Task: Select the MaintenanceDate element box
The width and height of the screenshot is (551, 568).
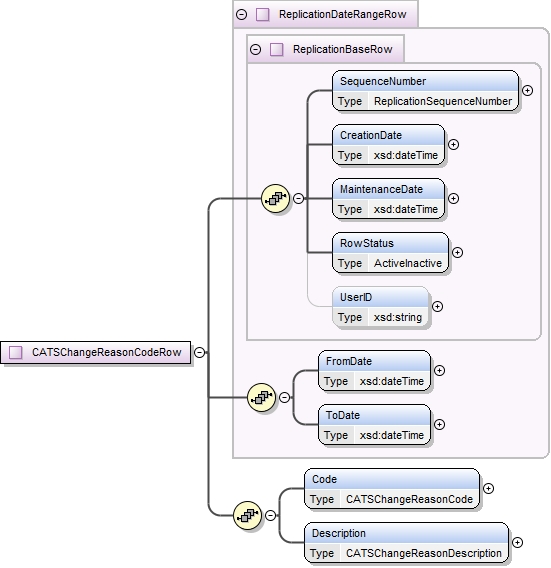Action: point(388,199)
